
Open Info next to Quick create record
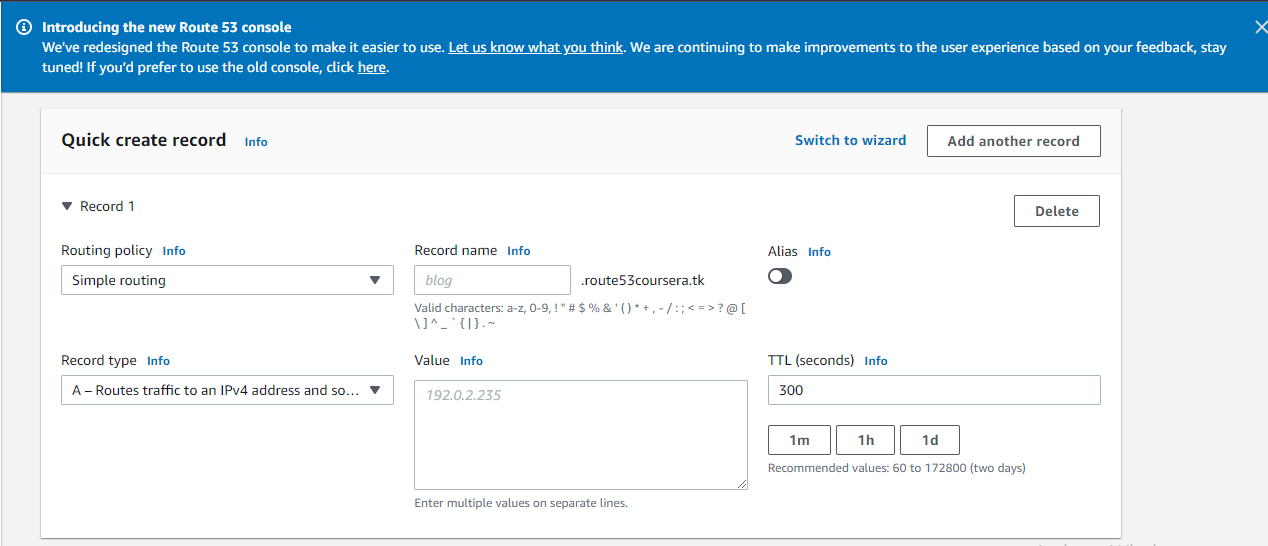[x=256, y=142]
